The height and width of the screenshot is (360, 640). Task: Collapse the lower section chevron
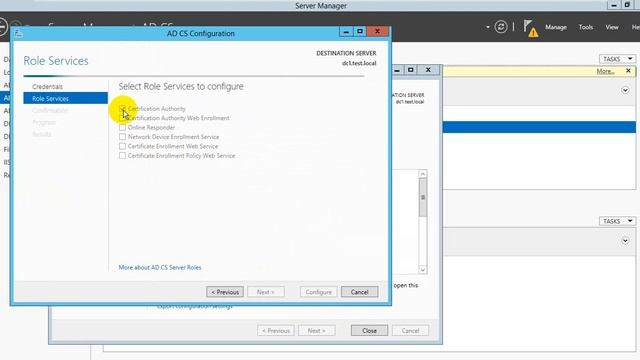click(625, 241)
